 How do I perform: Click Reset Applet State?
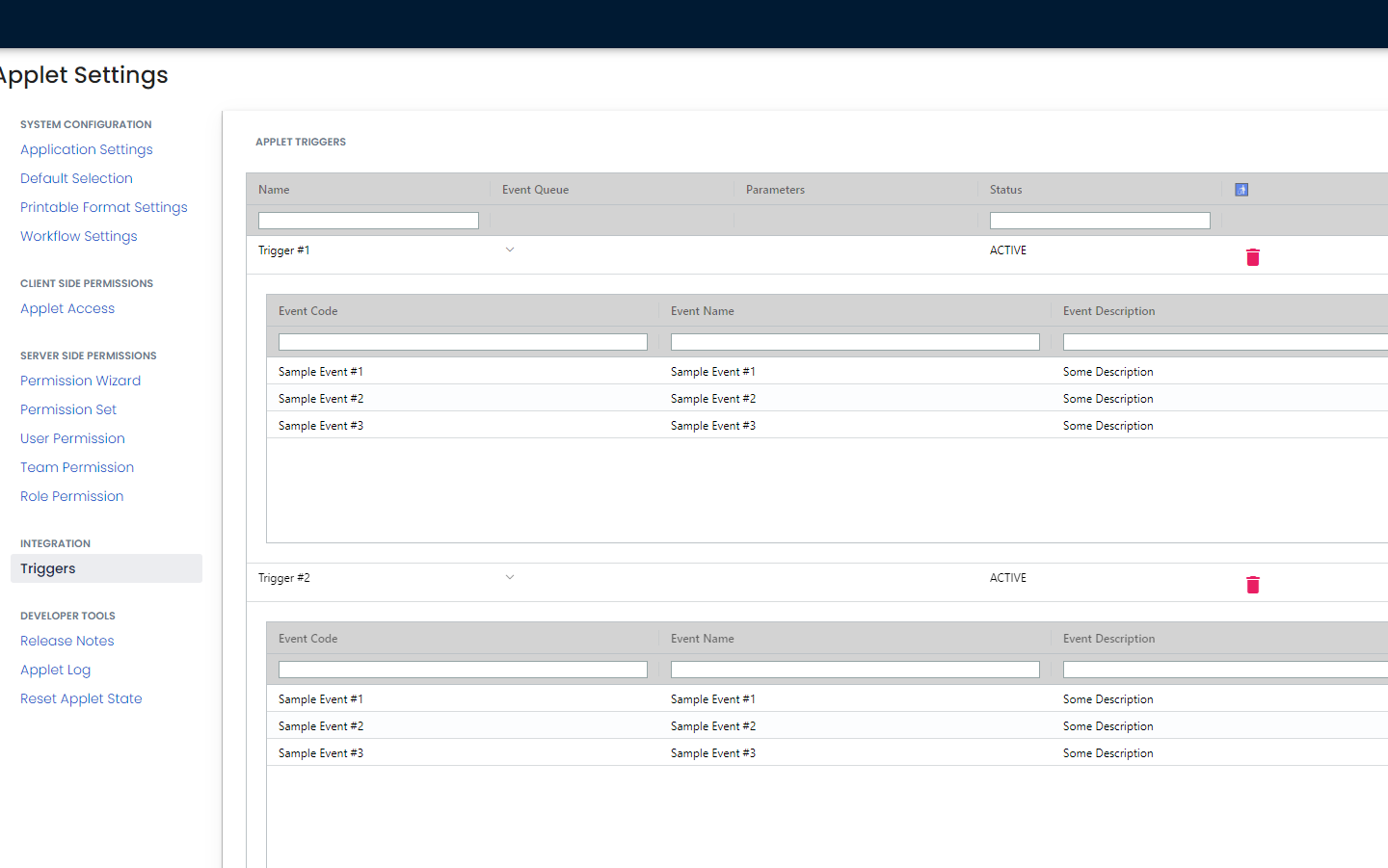coord(81,698)
